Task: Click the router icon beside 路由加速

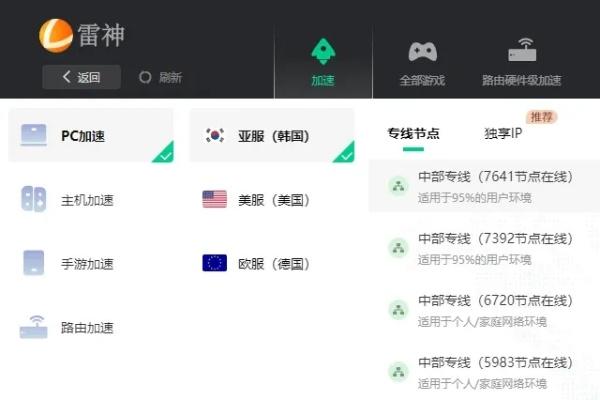Action: coord(34,327)
